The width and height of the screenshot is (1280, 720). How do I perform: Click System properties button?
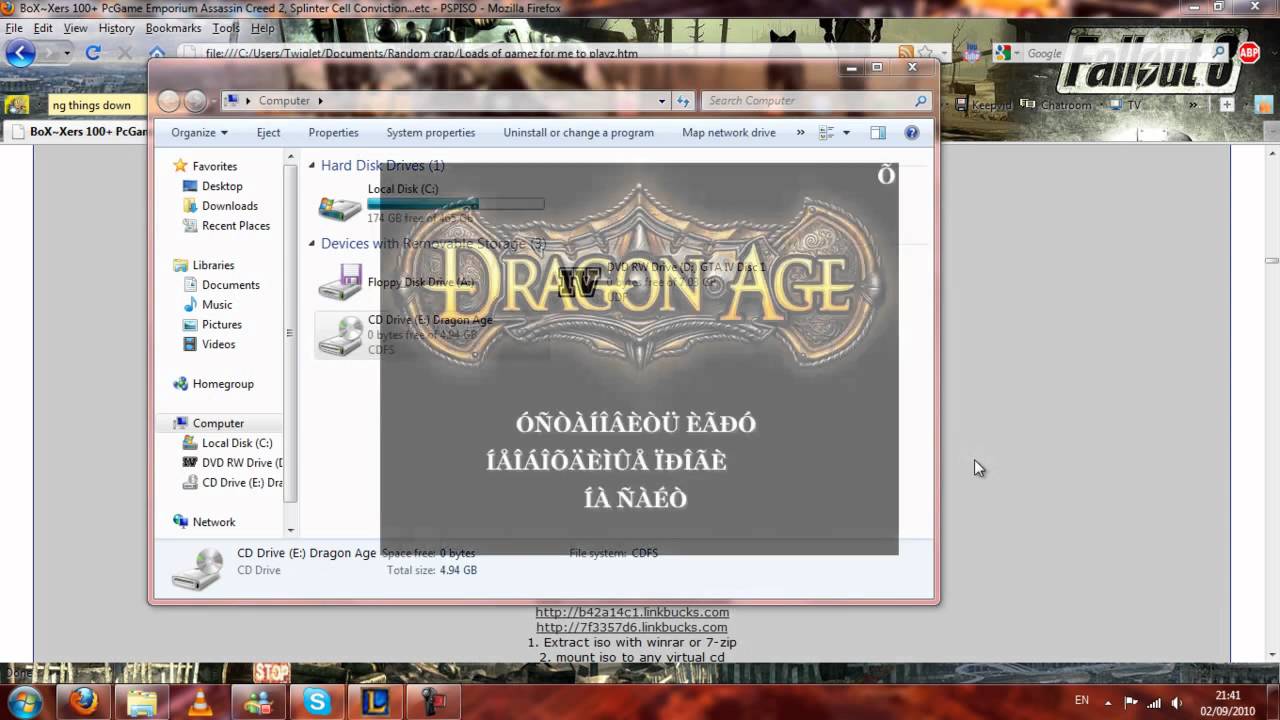click(x=431, y=132)
